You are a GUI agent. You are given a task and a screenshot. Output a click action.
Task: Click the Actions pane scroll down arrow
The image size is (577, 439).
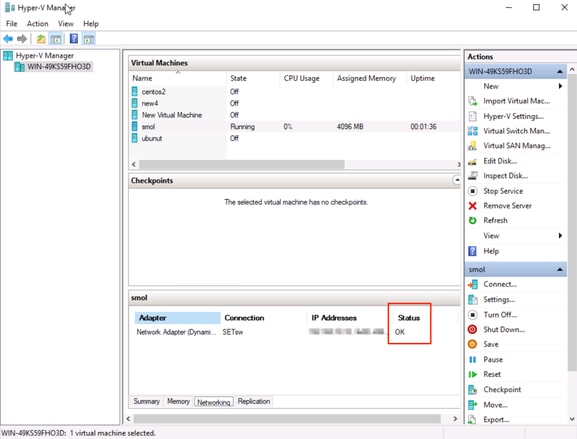pos(572,419)
